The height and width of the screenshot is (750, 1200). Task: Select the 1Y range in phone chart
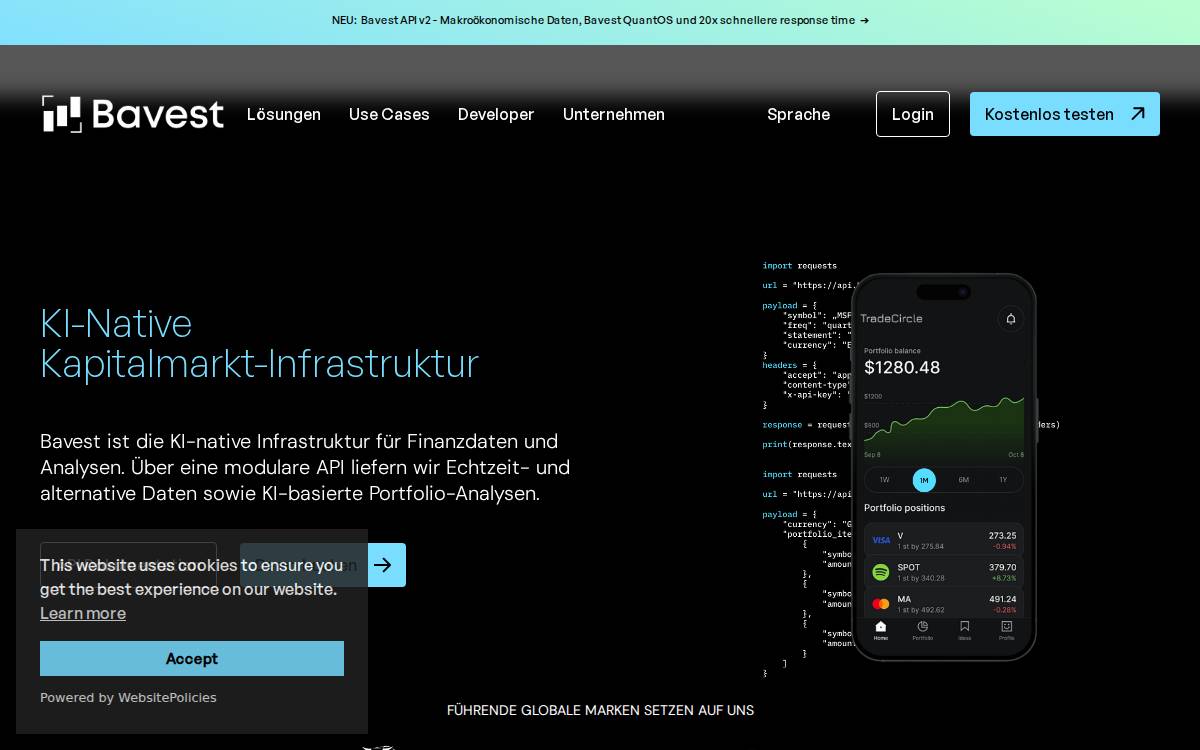click(1003, 480)
